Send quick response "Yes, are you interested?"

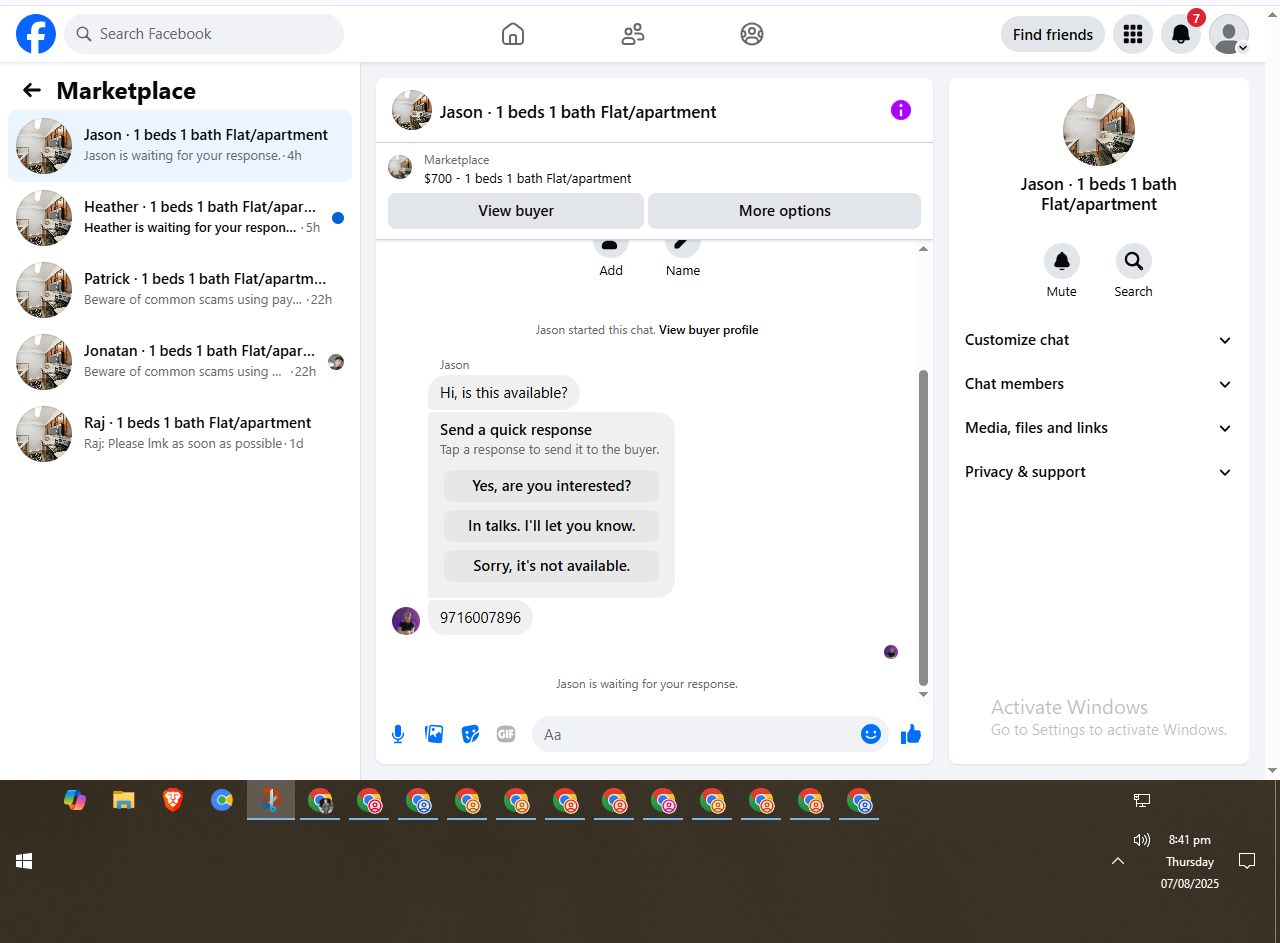[x=552, y=486]
